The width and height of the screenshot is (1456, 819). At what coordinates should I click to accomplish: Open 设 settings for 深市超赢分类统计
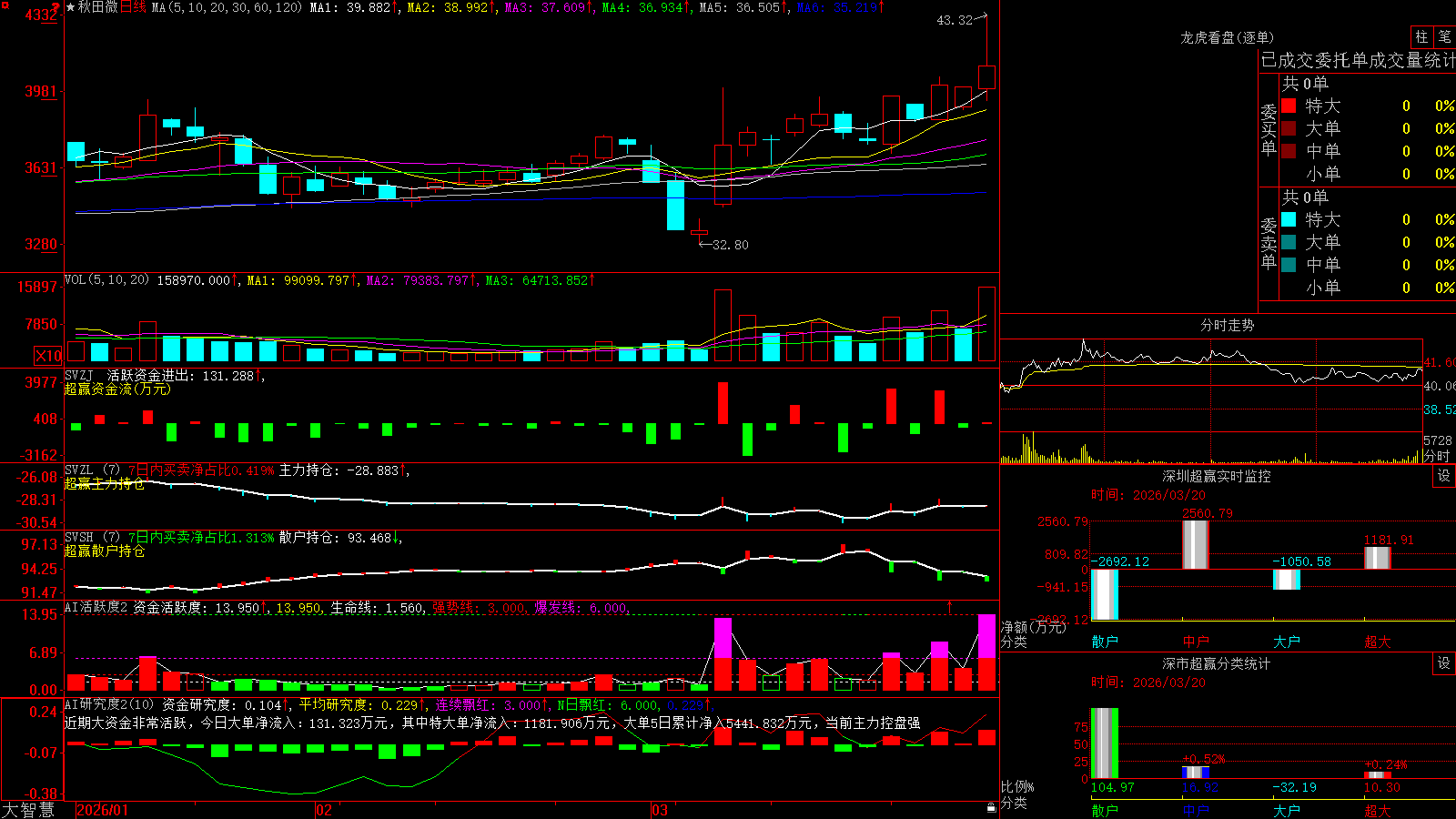pos(1443,663)
